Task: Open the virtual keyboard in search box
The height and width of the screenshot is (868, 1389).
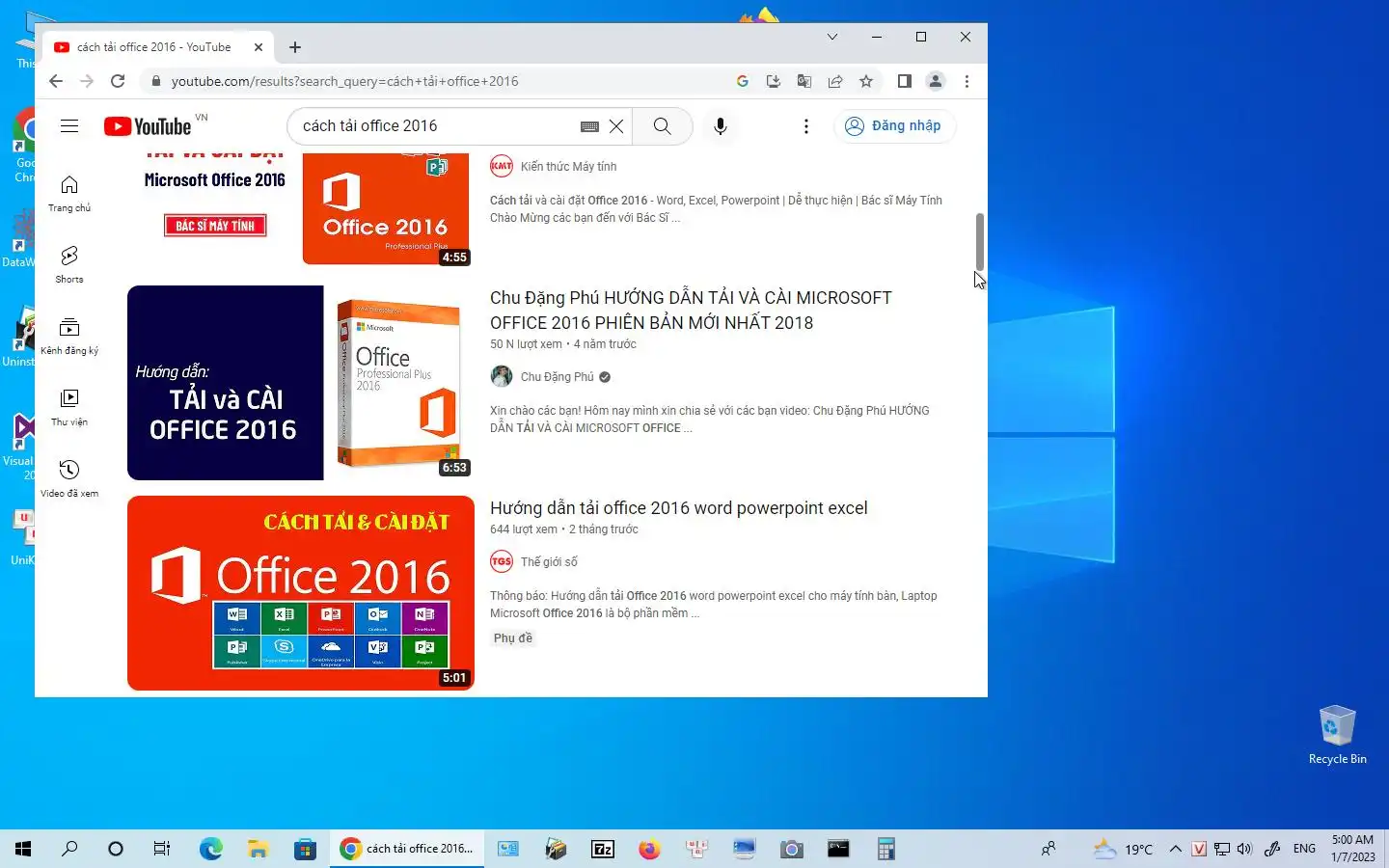Action: pyautogui.click(x=589, y=126)
